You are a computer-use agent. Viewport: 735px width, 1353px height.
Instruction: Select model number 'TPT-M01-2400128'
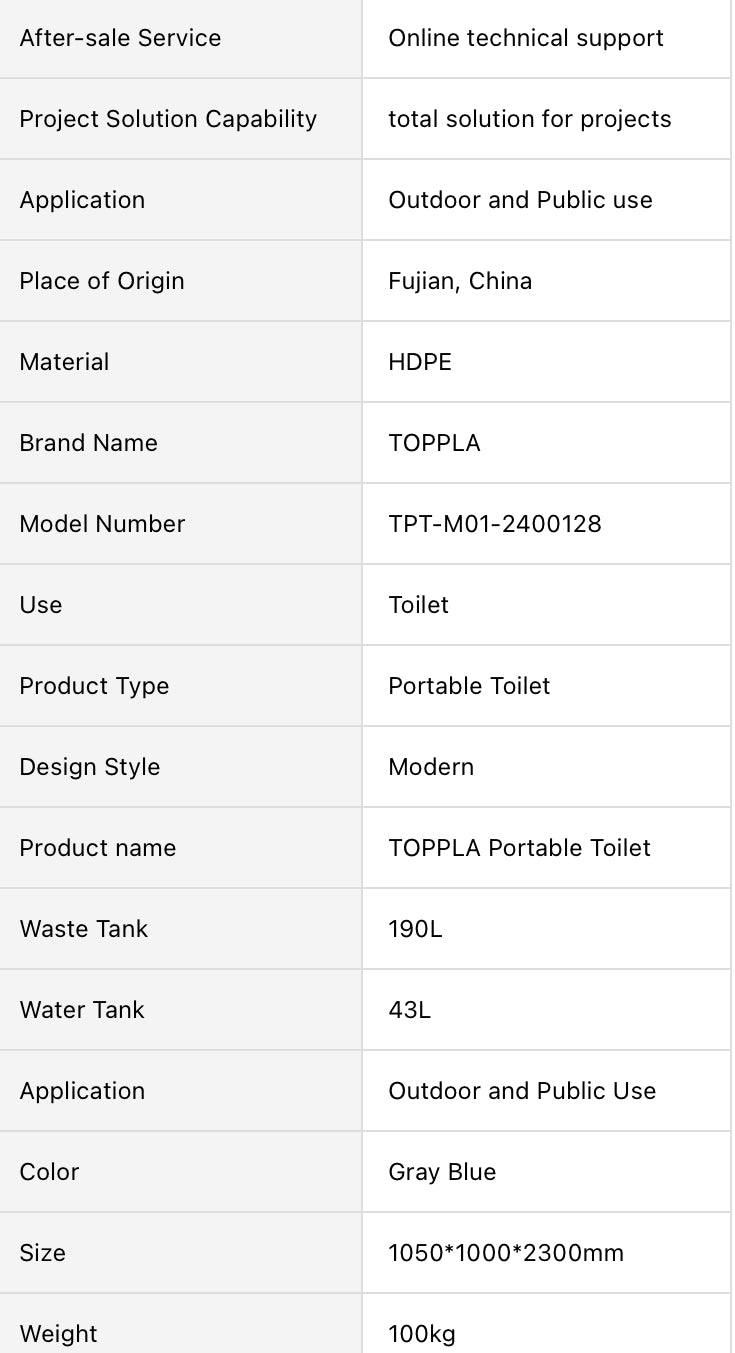pos(495,524)
